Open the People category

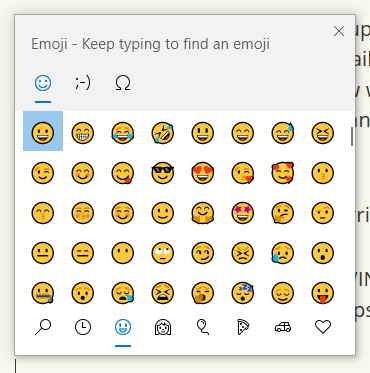pyautogui.click(x=163, y=327)
